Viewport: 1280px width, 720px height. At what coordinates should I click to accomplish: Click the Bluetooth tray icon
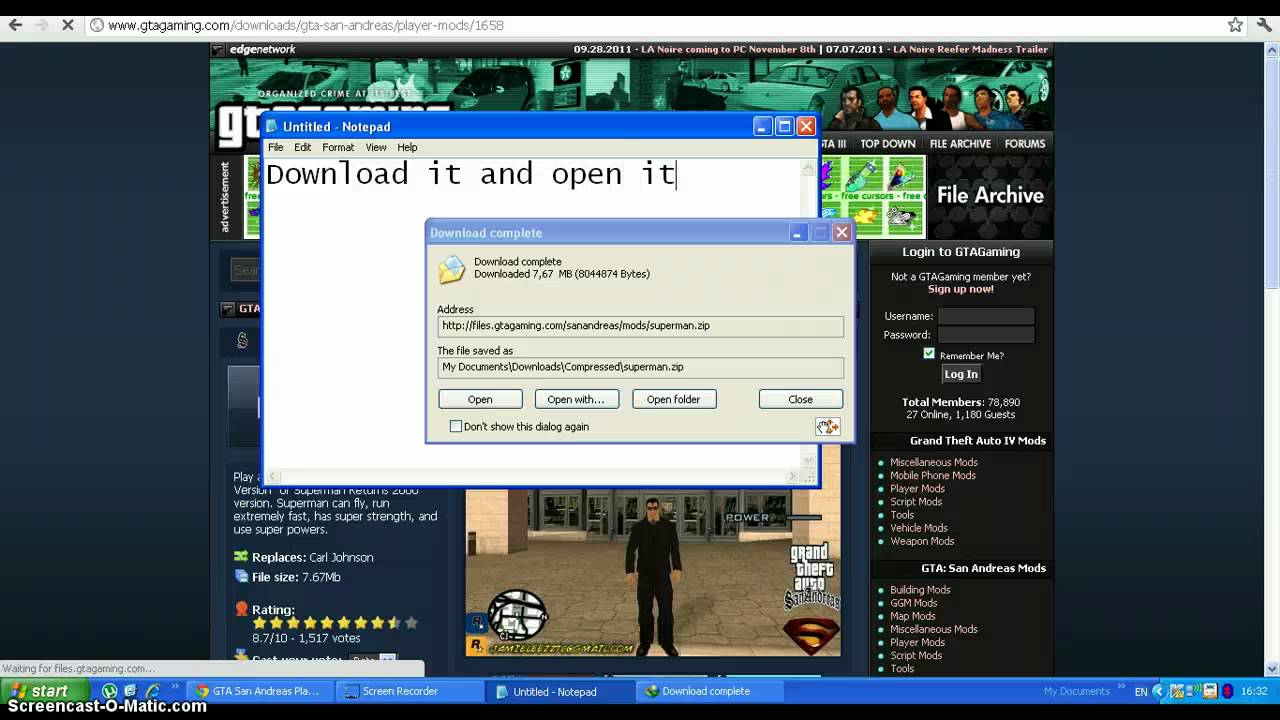(1227, 691)
